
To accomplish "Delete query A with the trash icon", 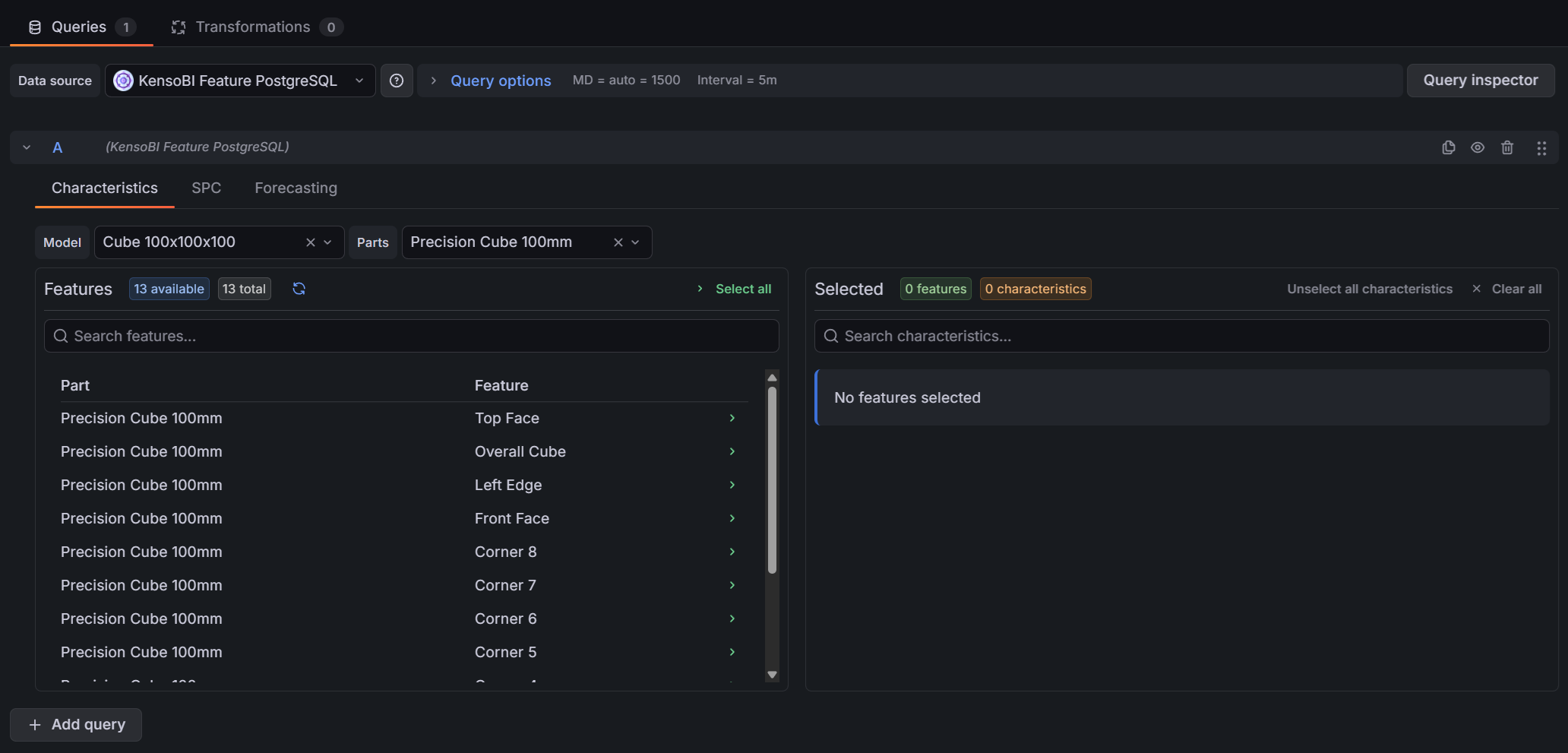I will (x=1508, y=147).
